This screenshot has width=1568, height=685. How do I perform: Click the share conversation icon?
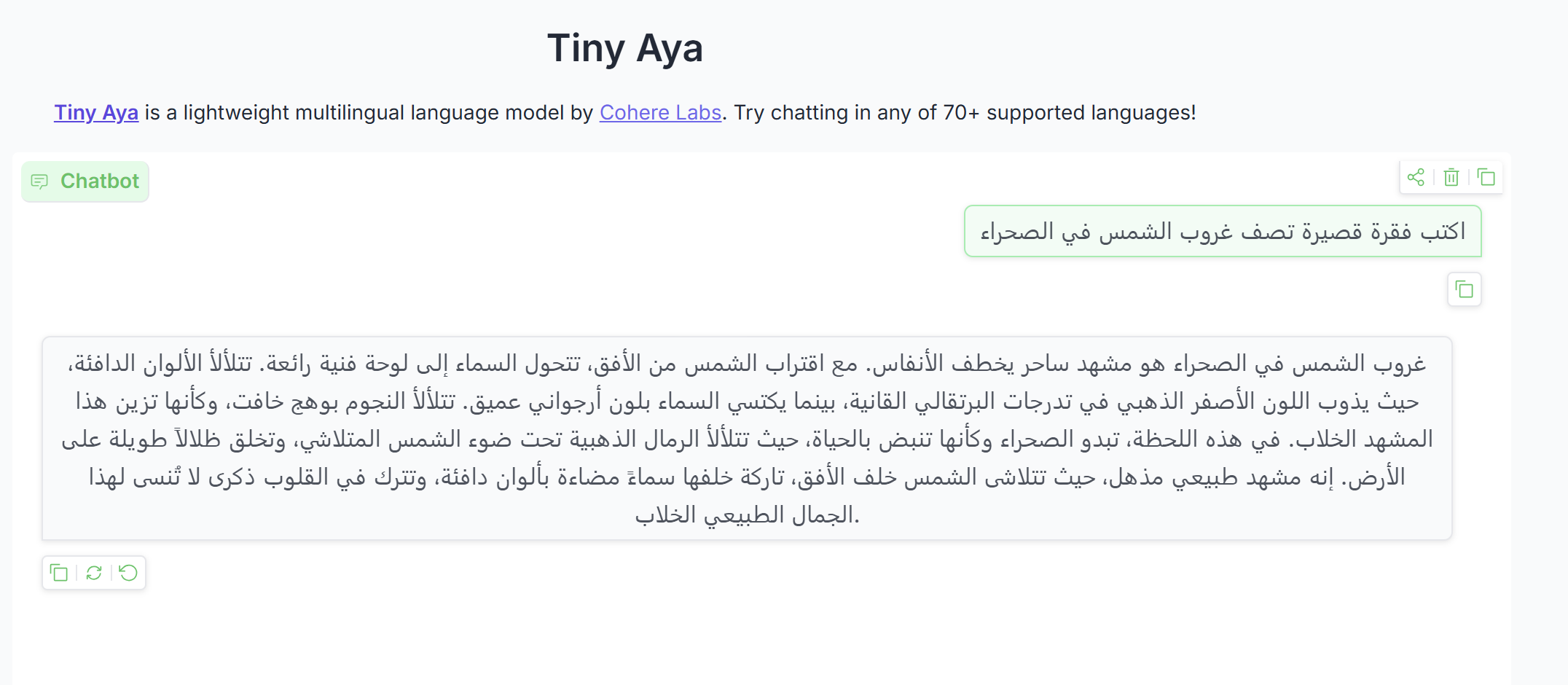[x=1416, y=178]
